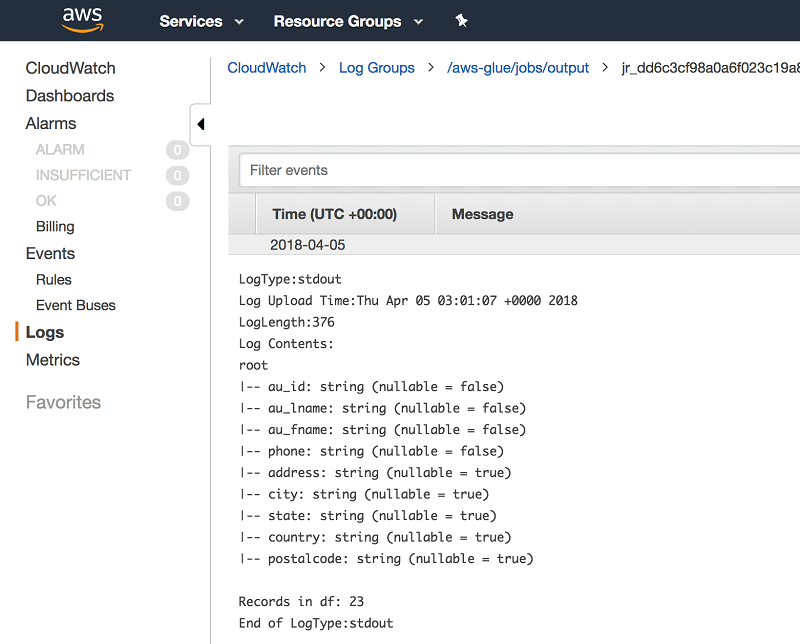Click the jr_dd6c3cf98a0a6f023c19 log stream name
The height and width of the screenshot is (644, 800).
point(710,68)
